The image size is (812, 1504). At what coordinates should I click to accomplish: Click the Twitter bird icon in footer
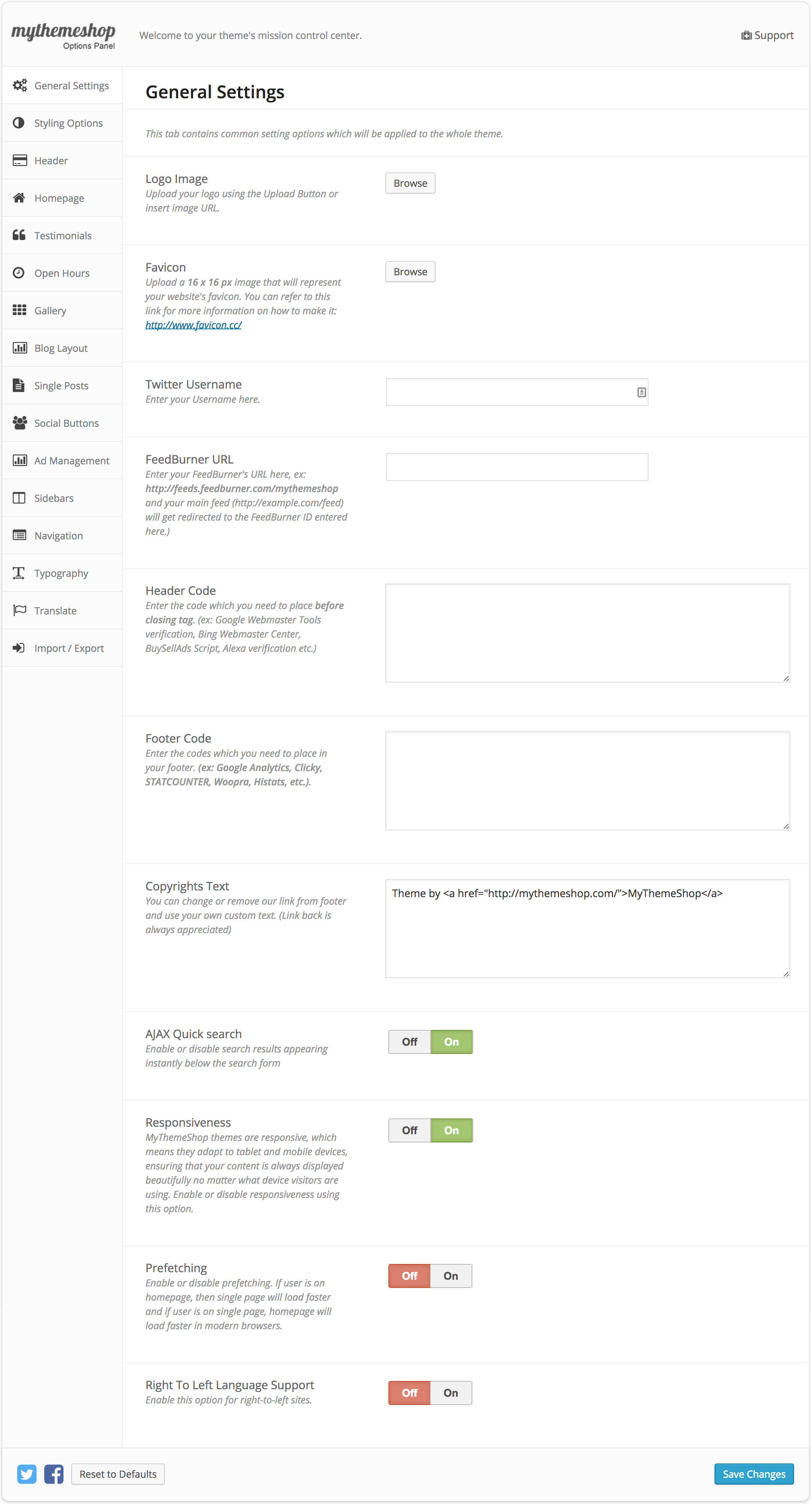click(26, 1474)
